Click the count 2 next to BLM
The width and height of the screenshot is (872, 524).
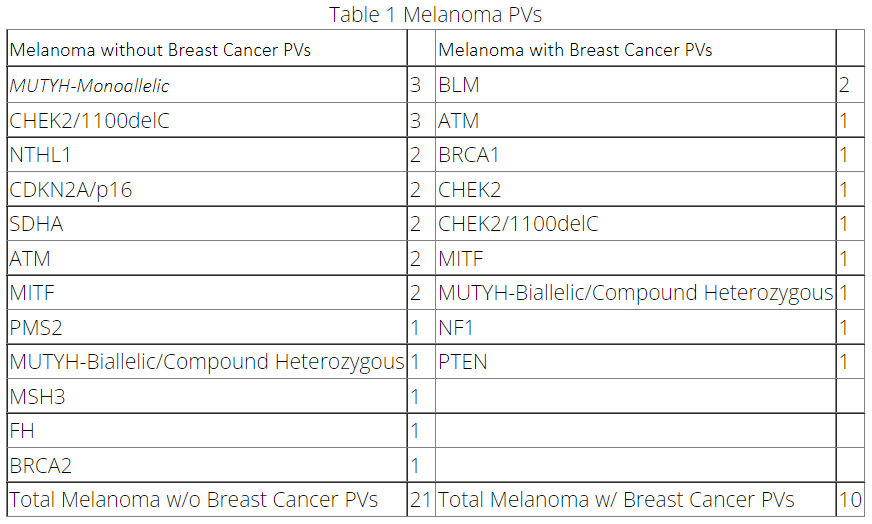tap(845, 86)
